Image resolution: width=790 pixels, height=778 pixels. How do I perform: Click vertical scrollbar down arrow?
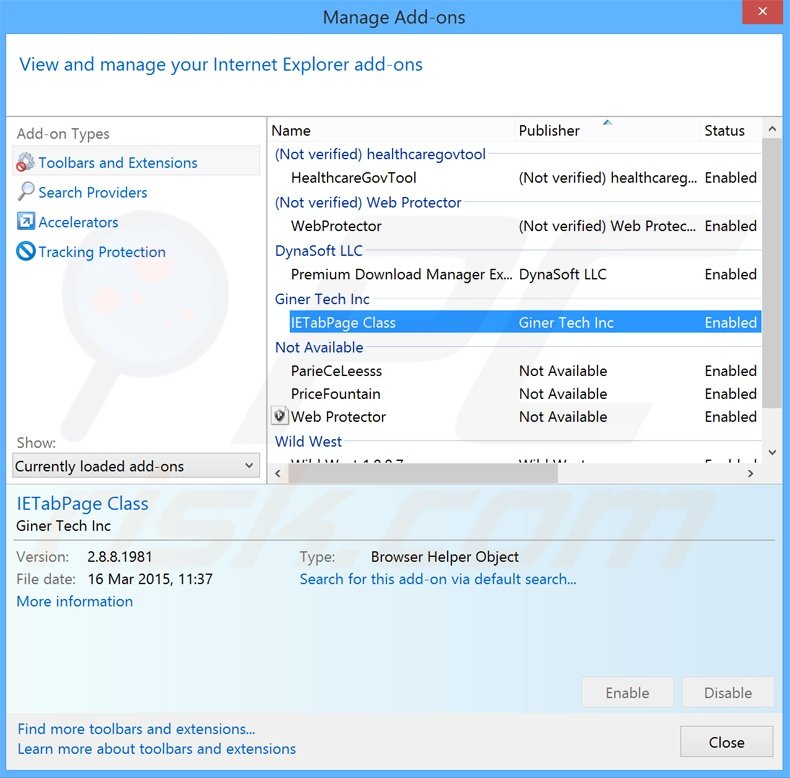pyautogui.click(x=772, y=452)
